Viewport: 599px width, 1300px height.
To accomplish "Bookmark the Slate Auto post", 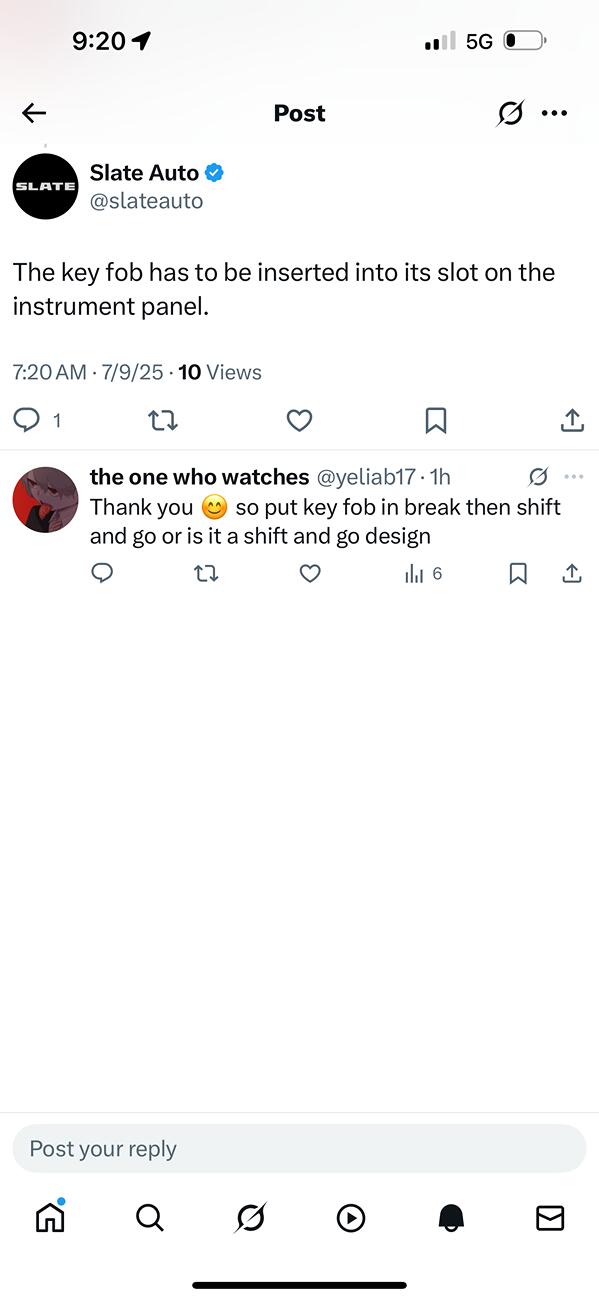I will coord(436,421).
